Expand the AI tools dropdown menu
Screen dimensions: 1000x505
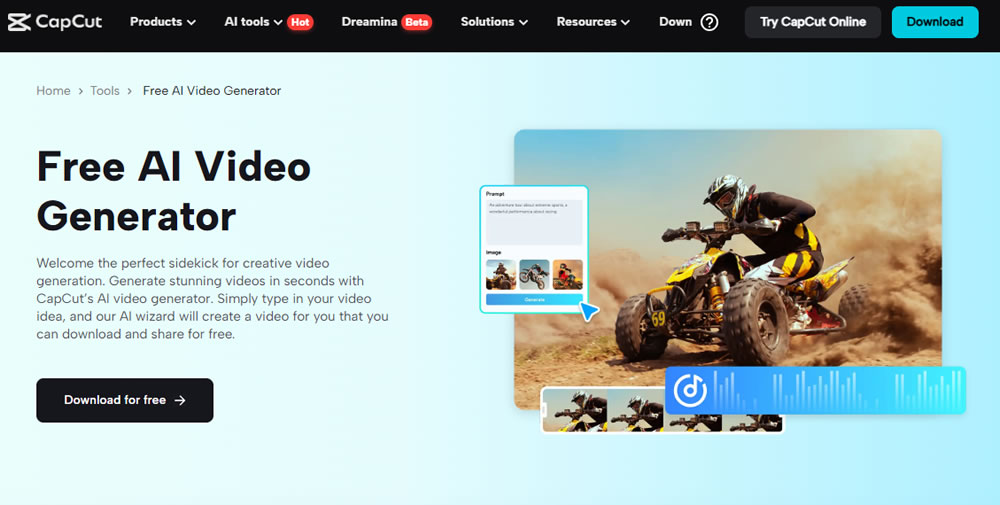click(x=253, y=22)
